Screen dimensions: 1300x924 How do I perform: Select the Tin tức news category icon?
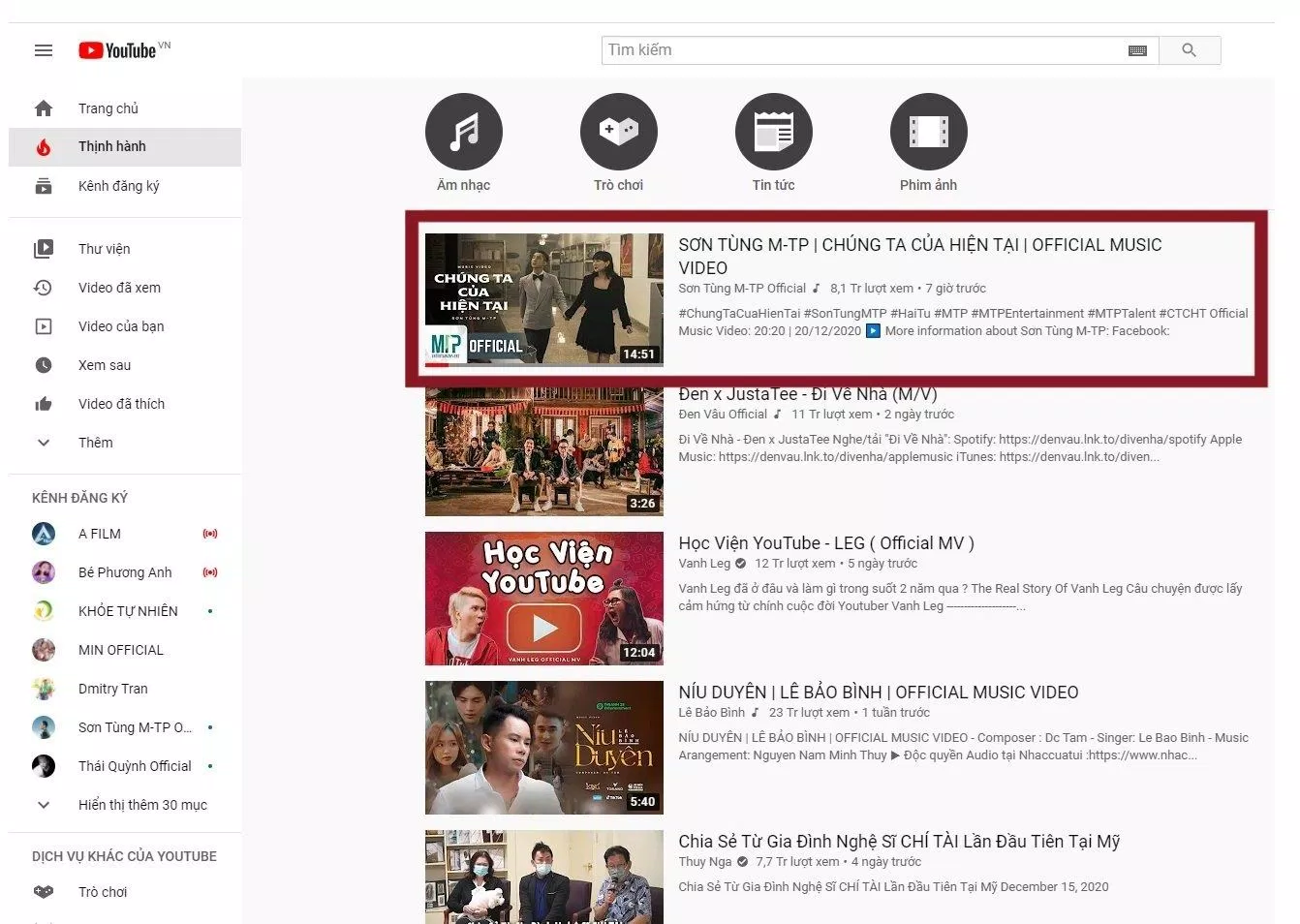tap(773, 131)
